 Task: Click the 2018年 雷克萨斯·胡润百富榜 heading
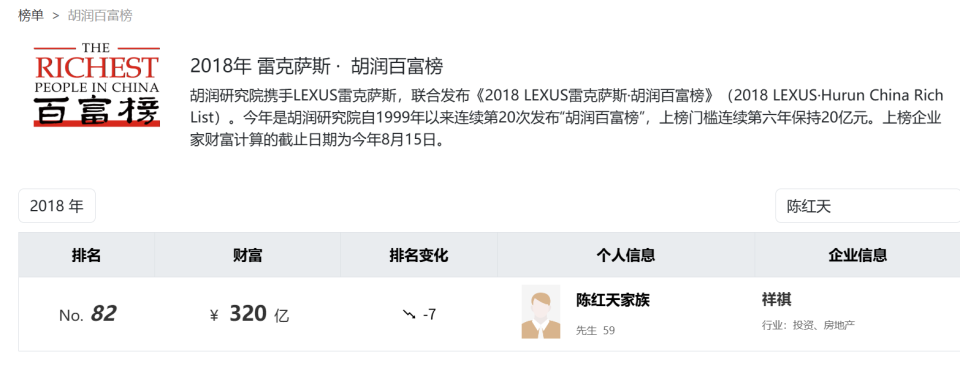(x=317, y=66)
